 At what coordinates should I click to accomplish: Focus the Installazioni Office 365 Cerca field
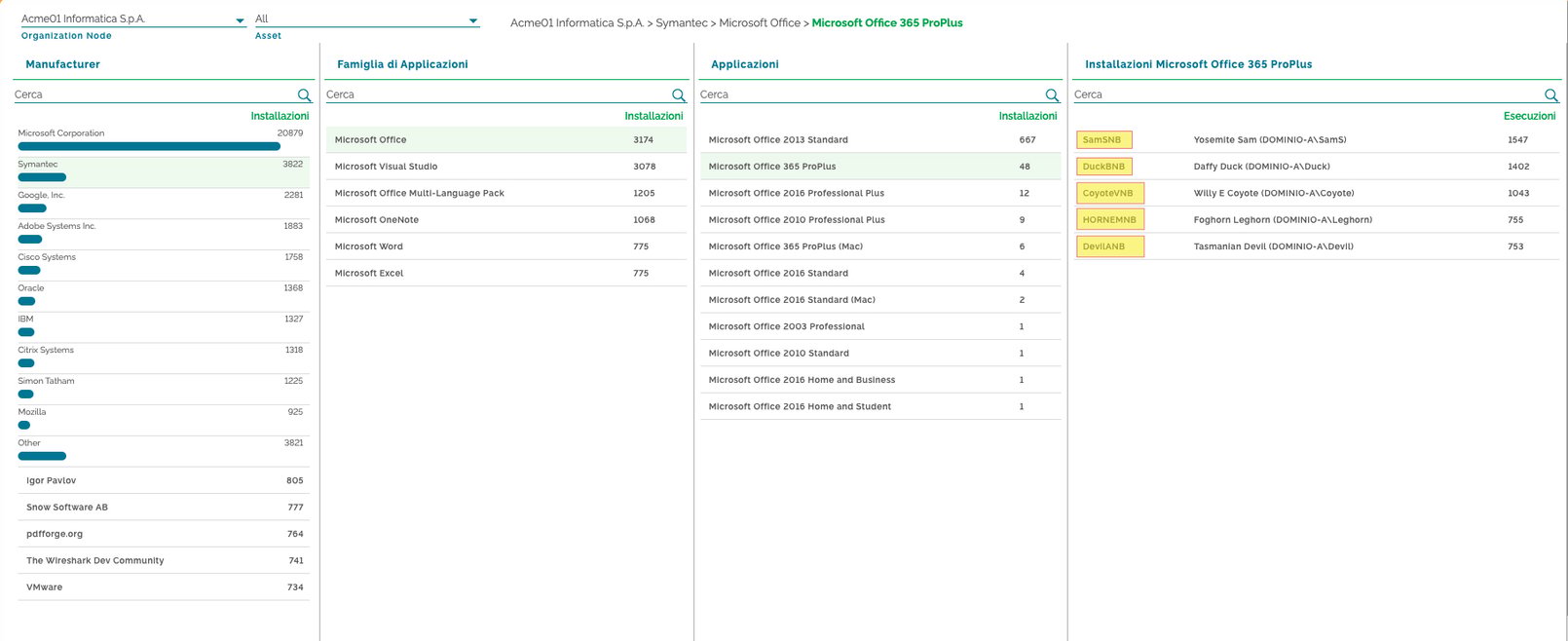1307,94
